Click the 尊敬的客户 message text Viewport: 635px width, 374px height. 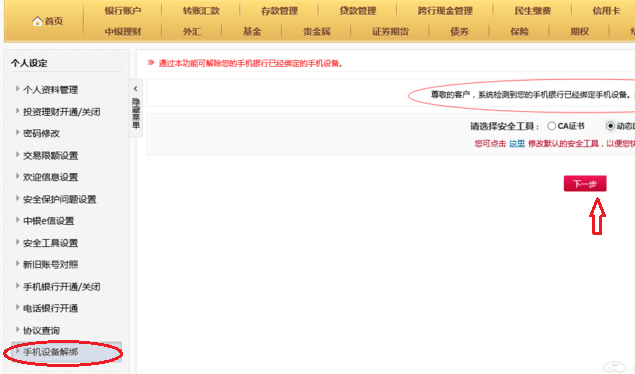tap(533, 95)
